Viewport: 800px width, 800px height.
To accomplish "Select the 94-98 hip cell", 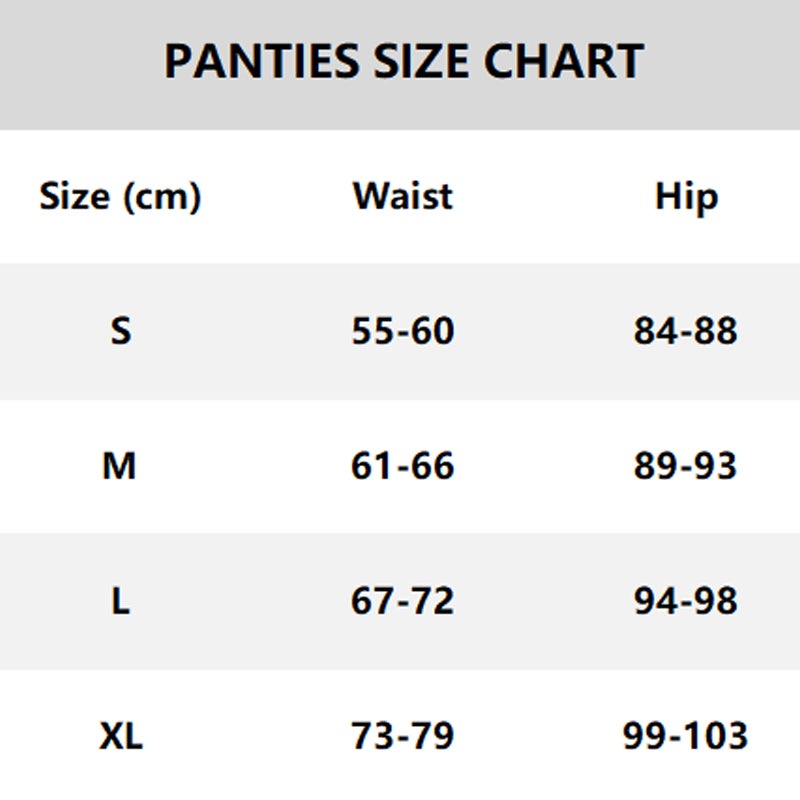I will (x=685, y=601).
